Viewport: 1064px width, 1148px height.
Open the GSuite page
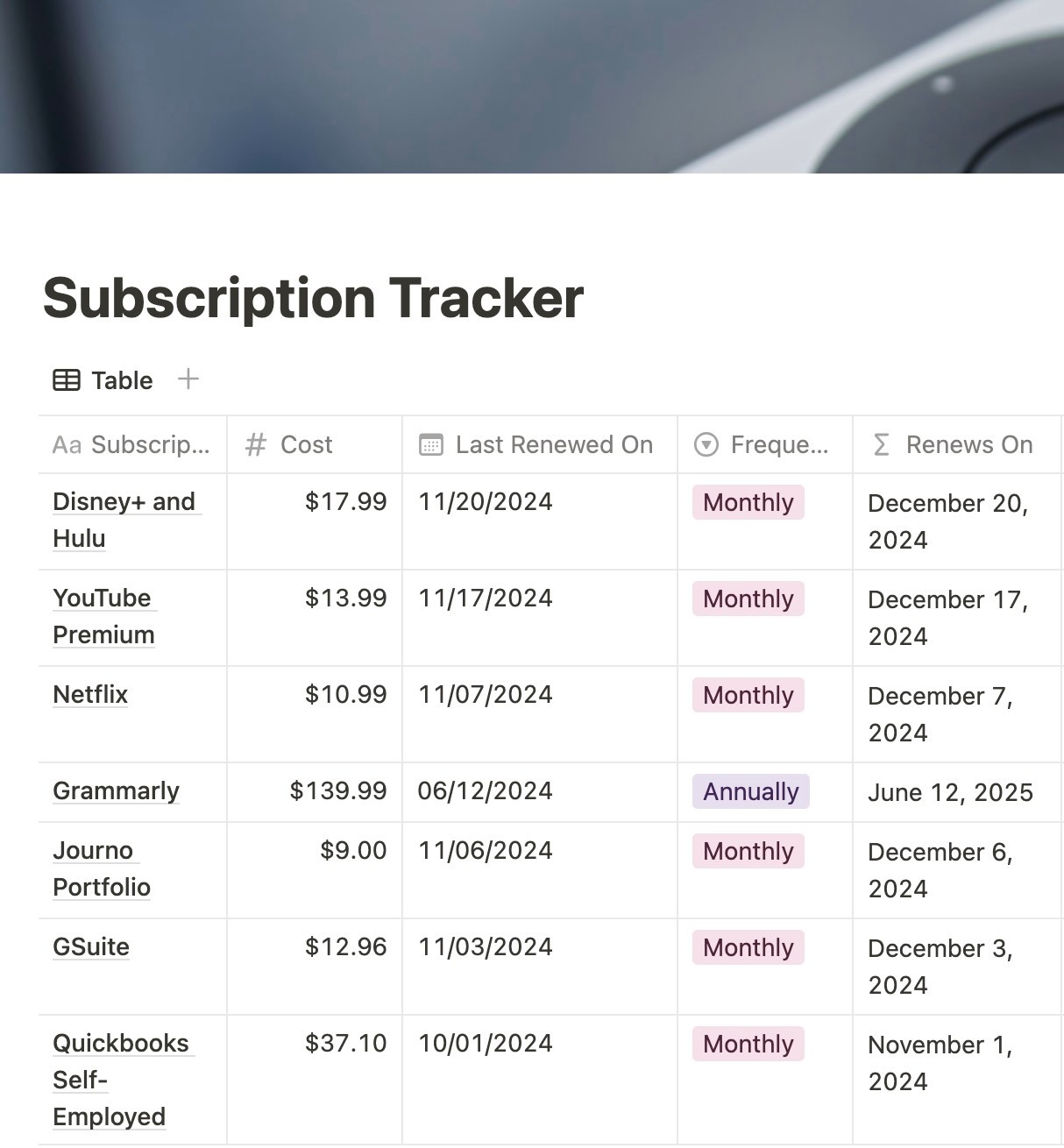91,946
